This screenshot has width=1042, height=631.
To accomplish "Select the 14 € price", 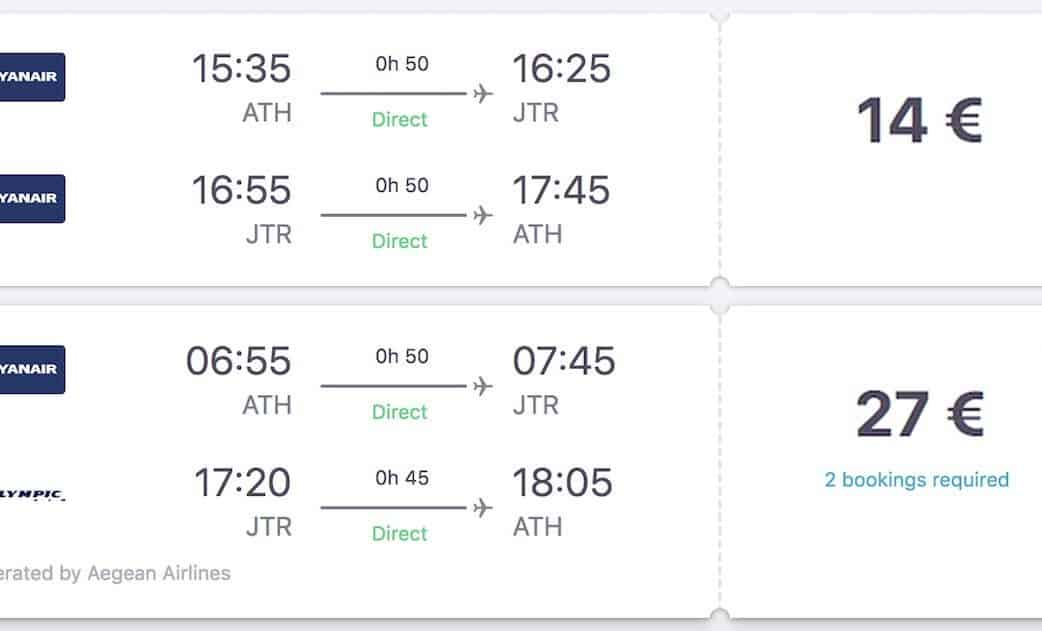I will pos(919,122).
